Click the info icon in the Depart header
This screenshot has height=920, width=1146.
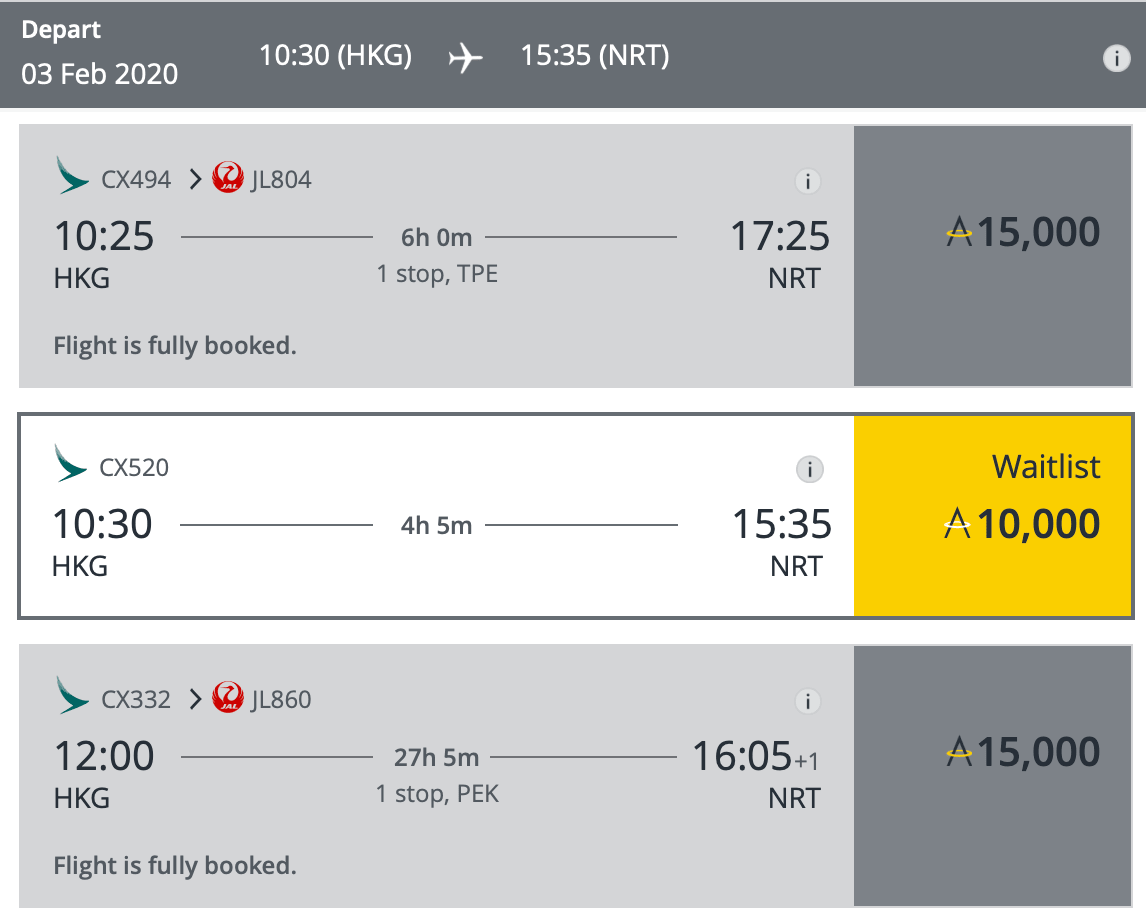point(1116,58)
